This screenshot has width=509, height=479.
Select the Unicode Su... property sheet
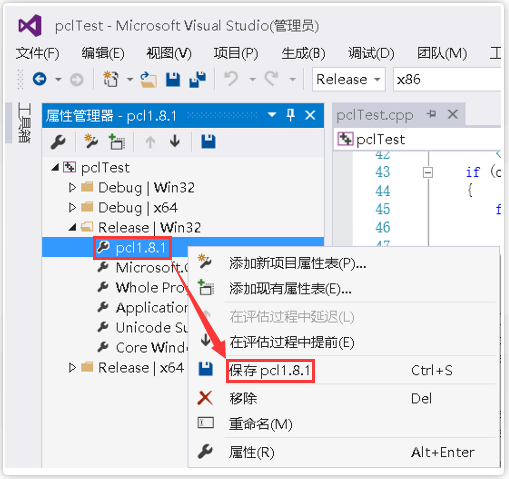coord(152,328)
